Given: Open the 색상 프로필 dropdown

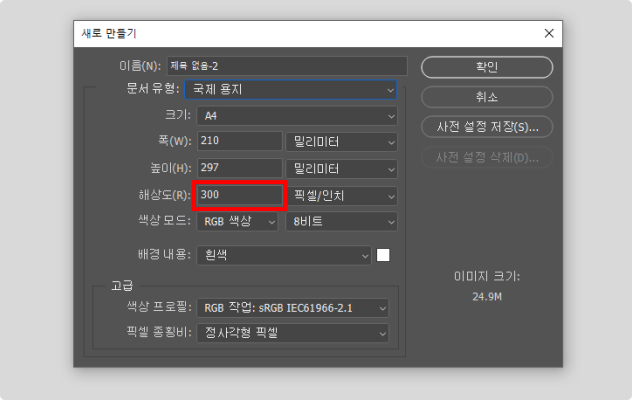Looking at the screenshot, I should point(293,308).
